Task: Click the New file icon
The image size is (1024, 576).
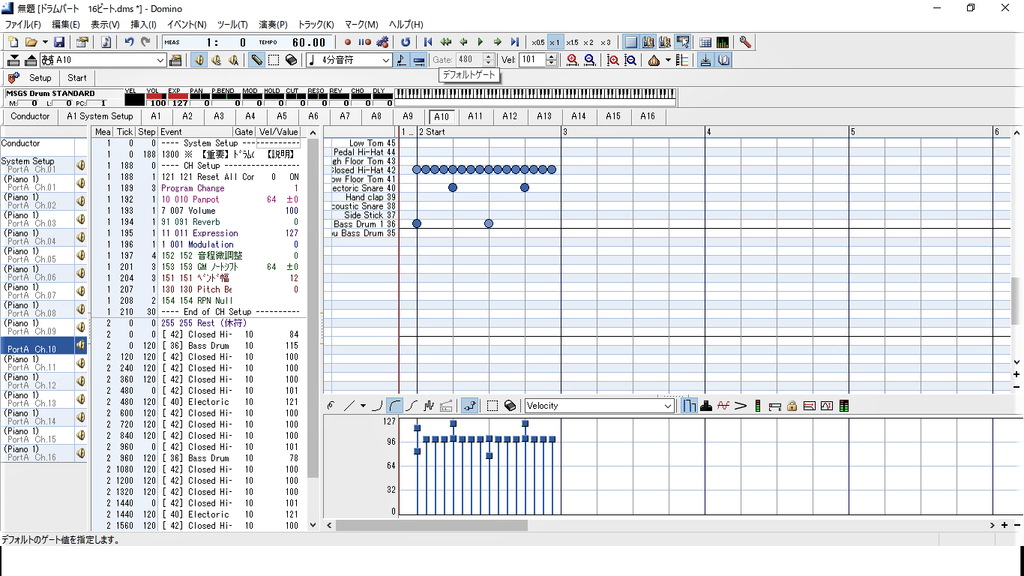Action: 13,42
